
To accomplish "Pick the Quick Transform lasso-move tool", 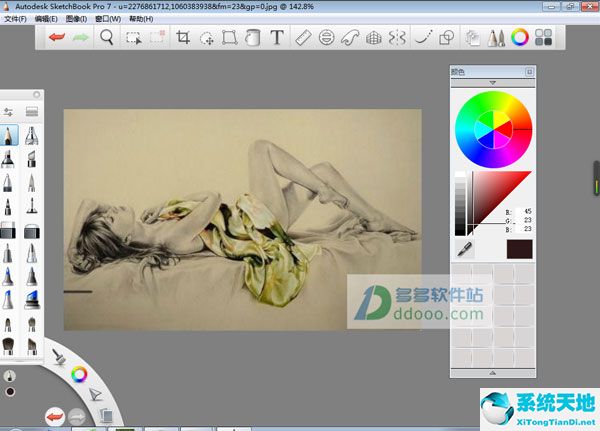I will (x=207, y=38).
